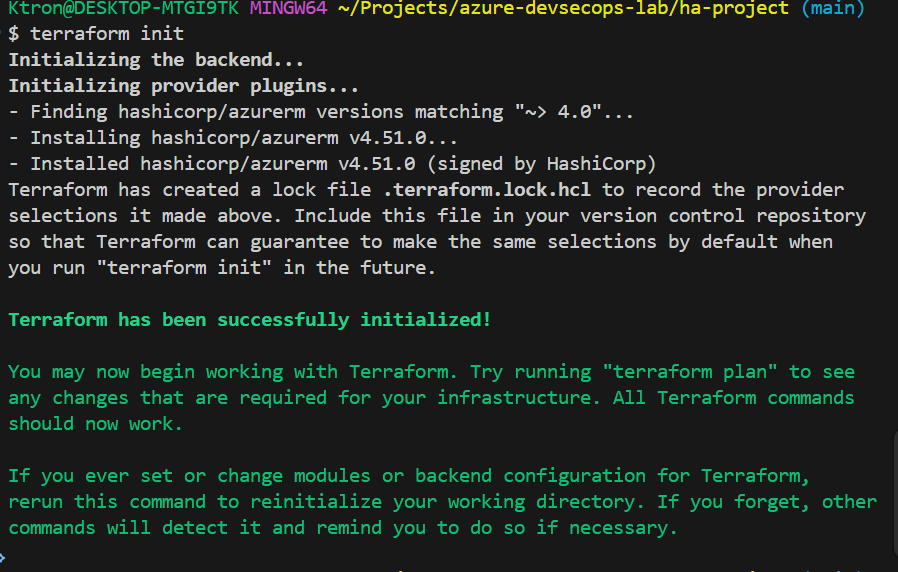Click the Ktron@DESKTOP-MTGI9TK username text
The height and width of the screenshot is (572, 898).
[124, 8]
